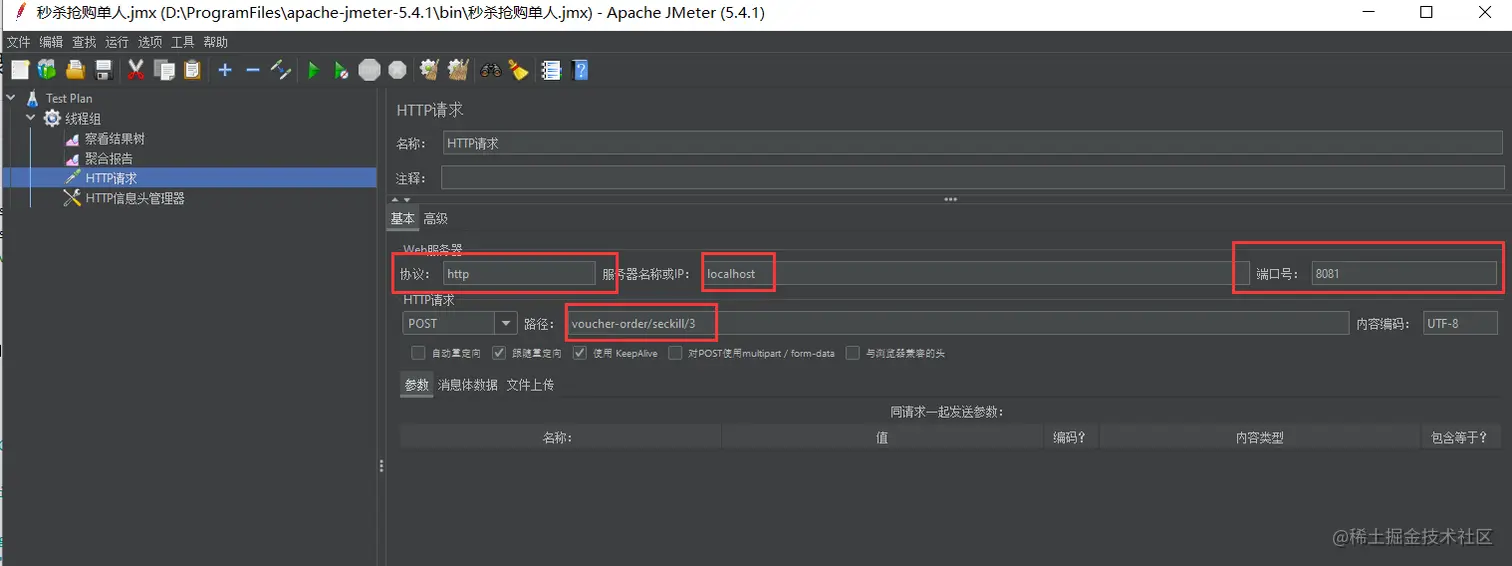Copy using the toolbar copy icon
1512x566 pixels.
point(164,70)
